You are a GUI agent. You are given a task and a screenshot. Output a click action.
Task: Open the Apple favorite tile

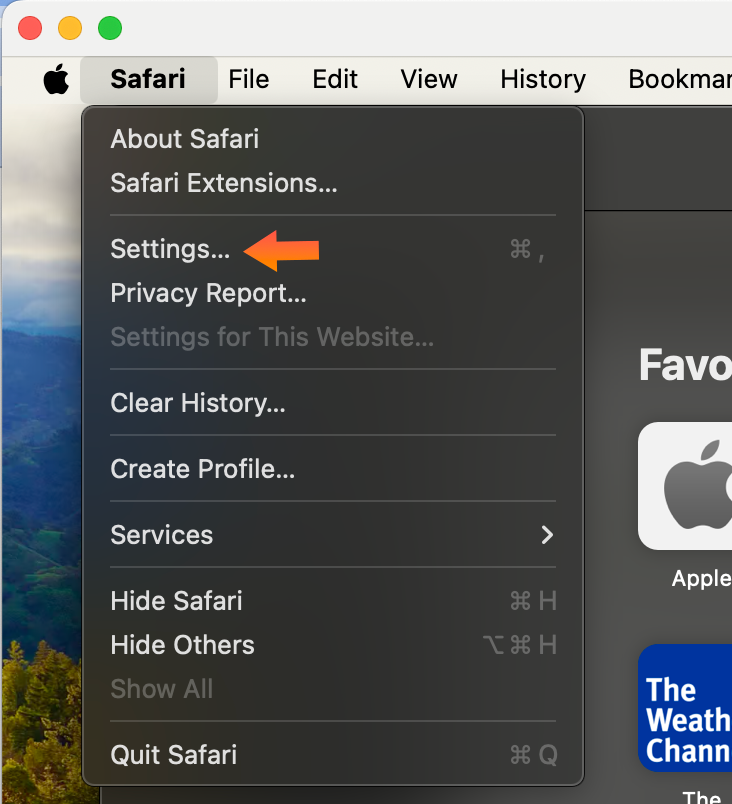685,486
